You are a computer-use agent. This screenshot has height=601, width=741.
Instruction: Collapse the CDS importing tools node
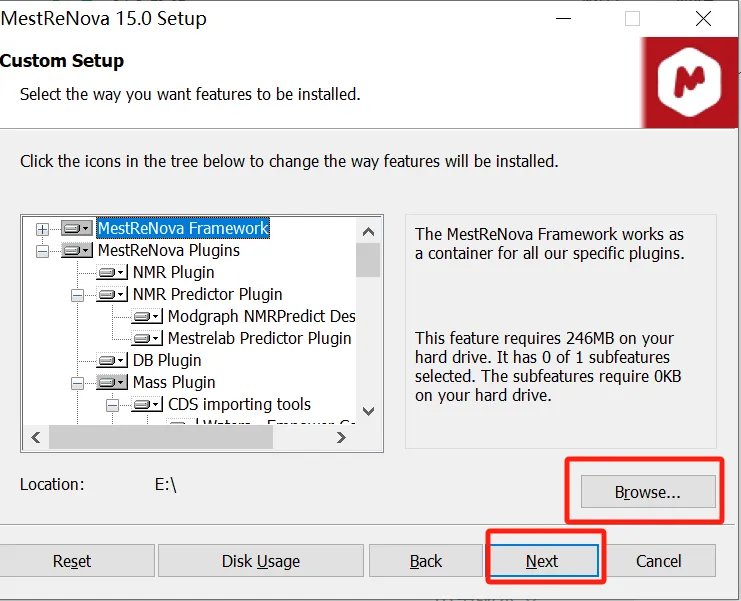(x=112, y=405)
